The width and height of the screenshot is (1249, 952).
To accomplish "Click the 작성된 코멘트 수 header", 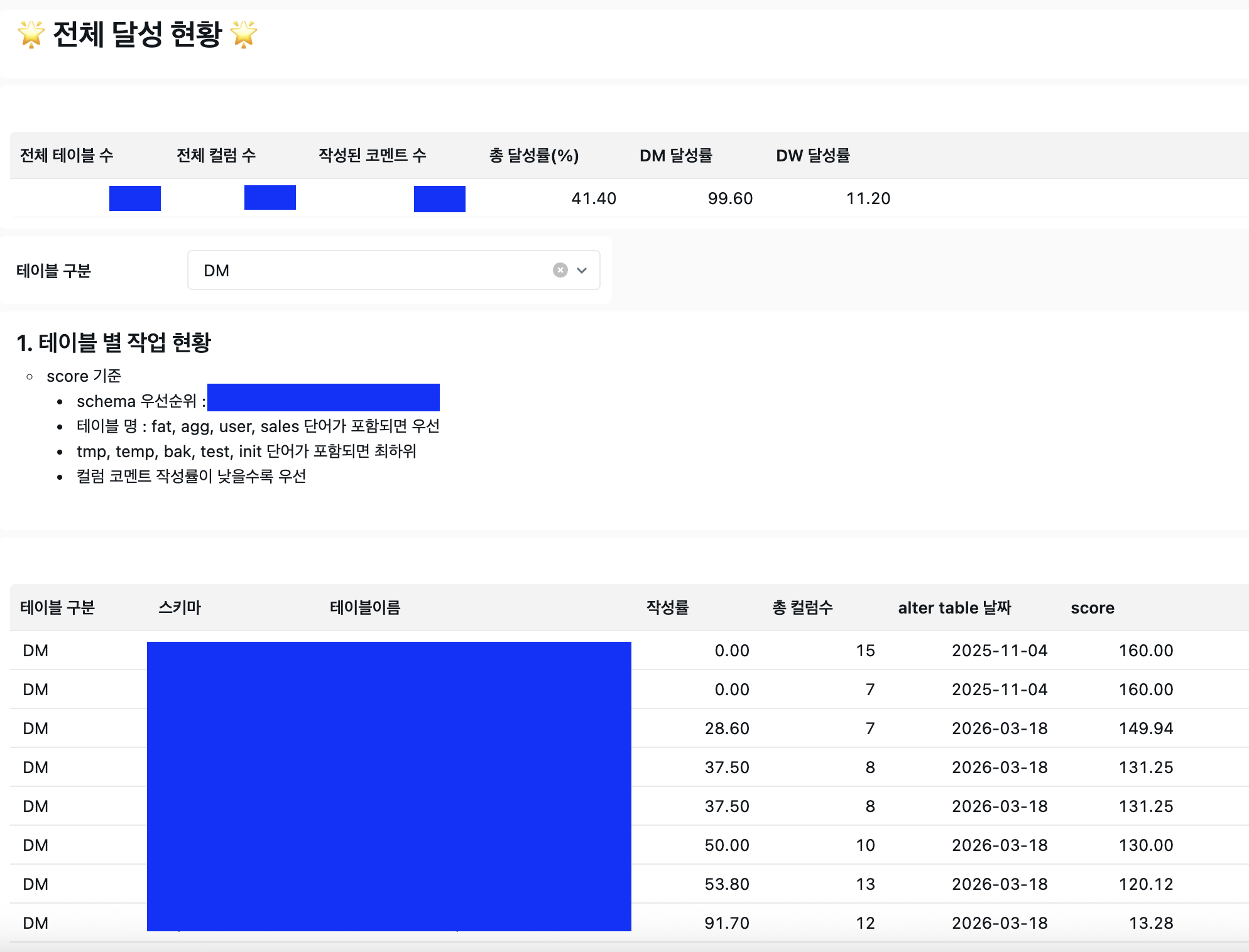I will click(372, 155).
